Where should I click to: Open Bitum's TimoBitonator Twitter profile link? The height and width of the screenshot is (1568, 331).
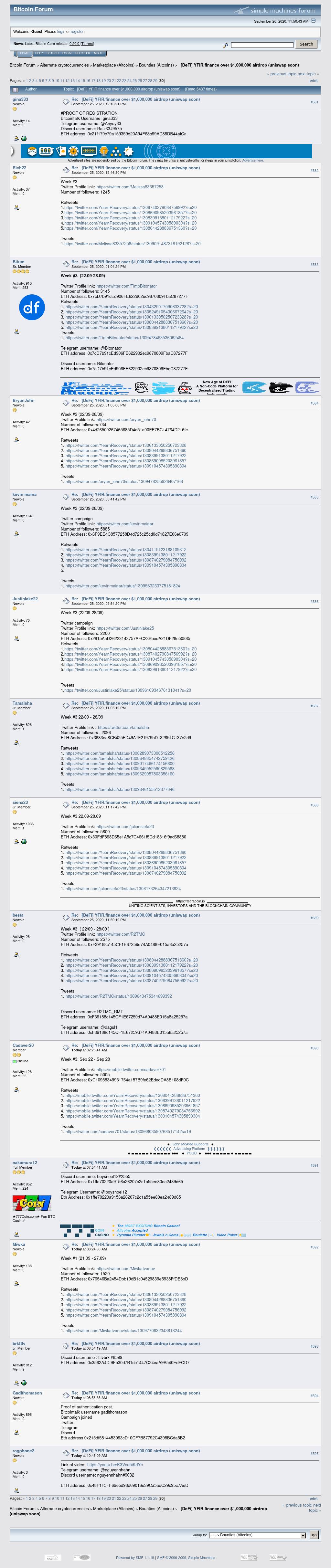[127, 286]
